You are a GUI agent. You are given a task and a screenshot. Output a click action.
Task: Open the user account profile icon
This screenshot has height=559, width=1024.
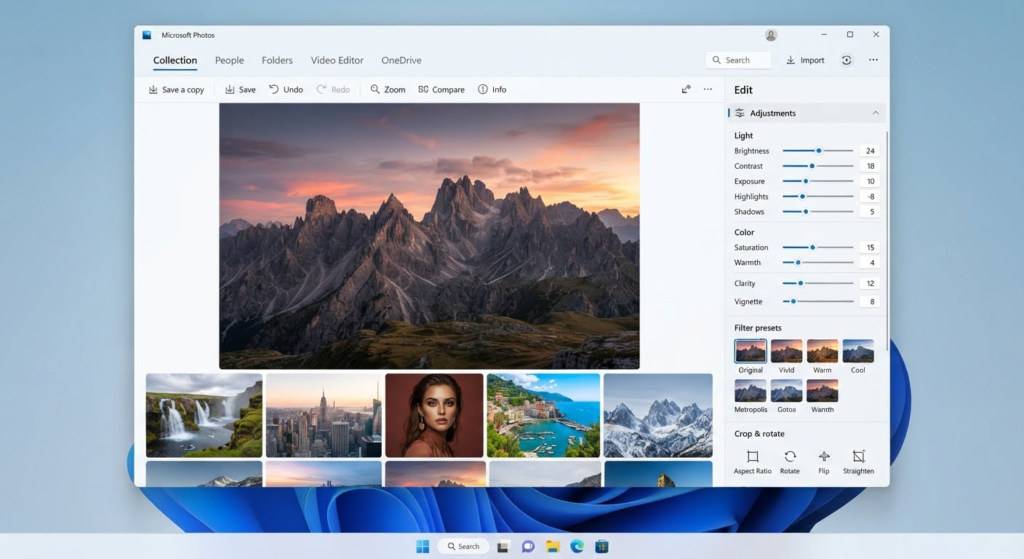click(x=771, y=35)
